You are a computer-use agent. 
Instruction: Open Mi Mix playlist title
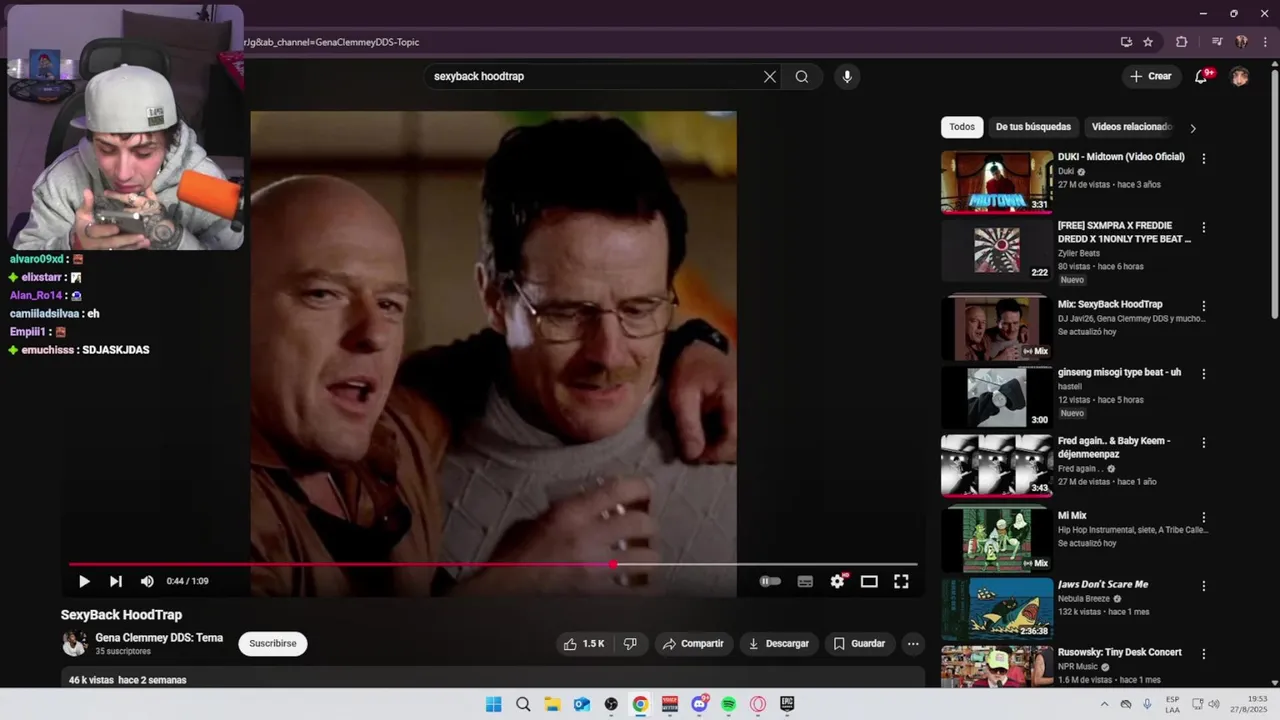coord(1072,516)
